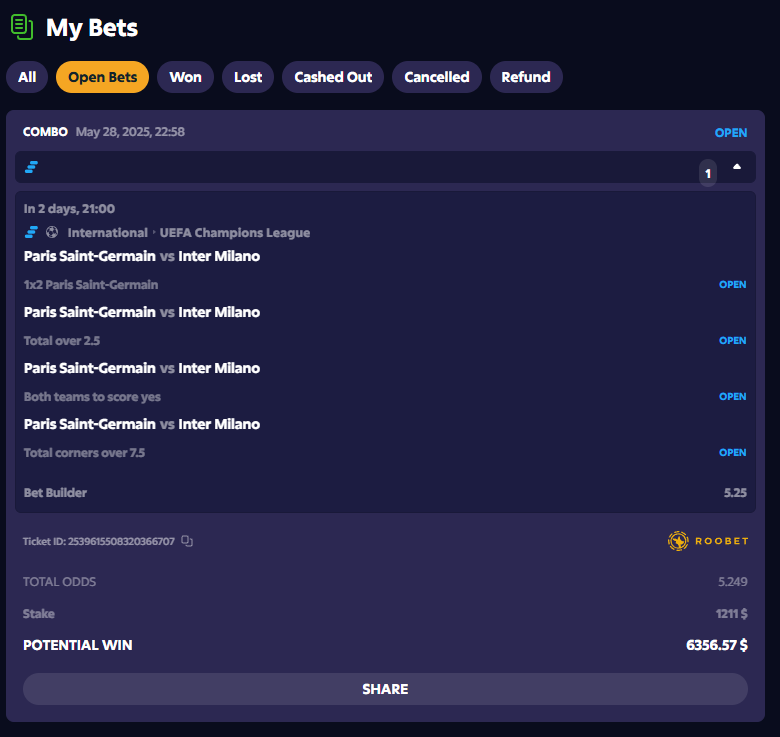The image size is (780, 737).
Task: Click Both teams to score yes selection
Action: pyautogui.click(x=92, y=397)
